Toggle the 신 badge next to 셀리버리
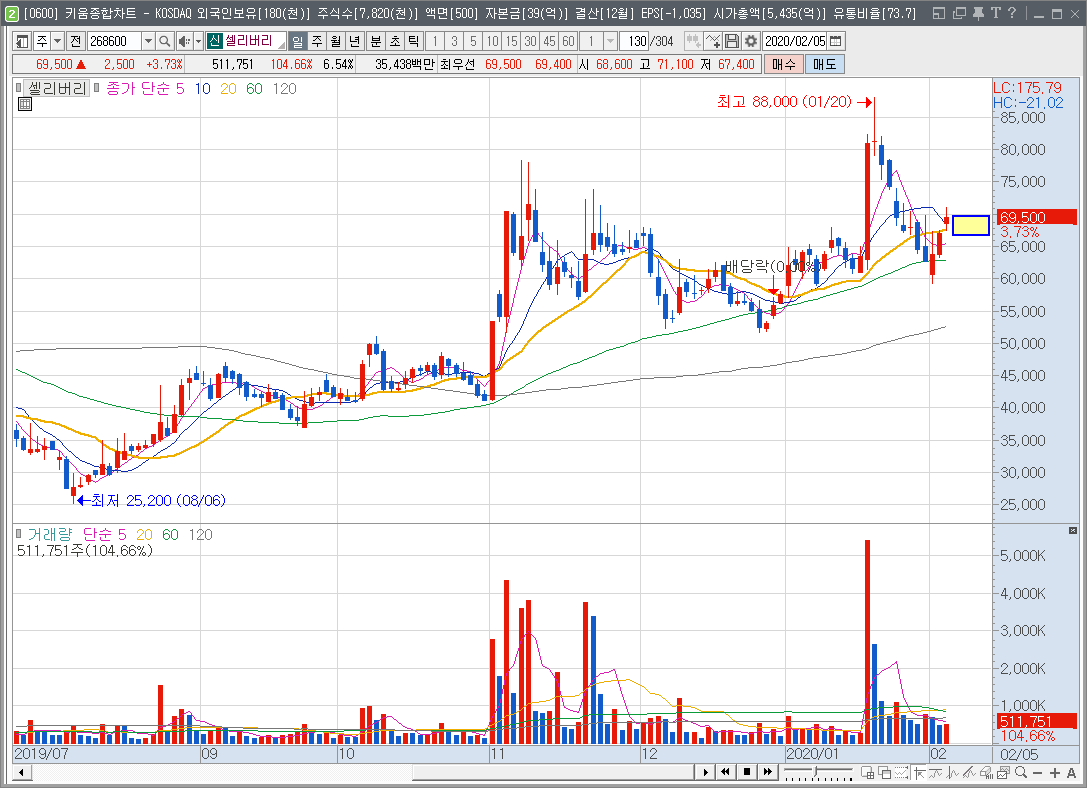The height and width of the screenshot is (788, 1087). [x=214, y=42]
